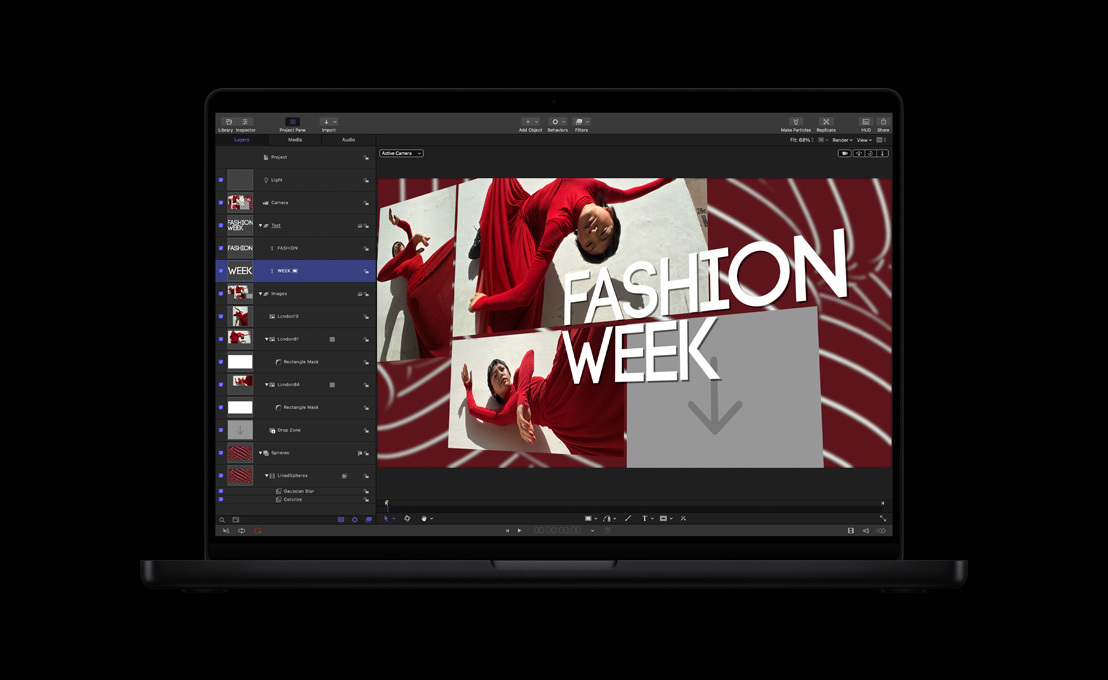Viewport: 1108px width, 680px height.
Task: Switch to the Audio tab
Action: [349, 140]
